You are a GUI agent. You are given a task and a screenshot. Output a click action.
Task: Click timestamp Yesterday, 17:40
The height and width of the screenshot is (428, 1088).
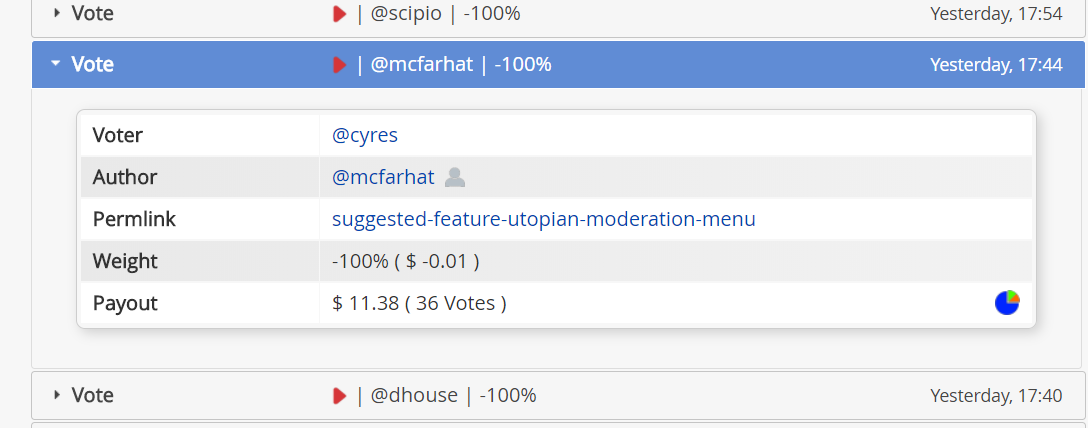coord(996,395)
